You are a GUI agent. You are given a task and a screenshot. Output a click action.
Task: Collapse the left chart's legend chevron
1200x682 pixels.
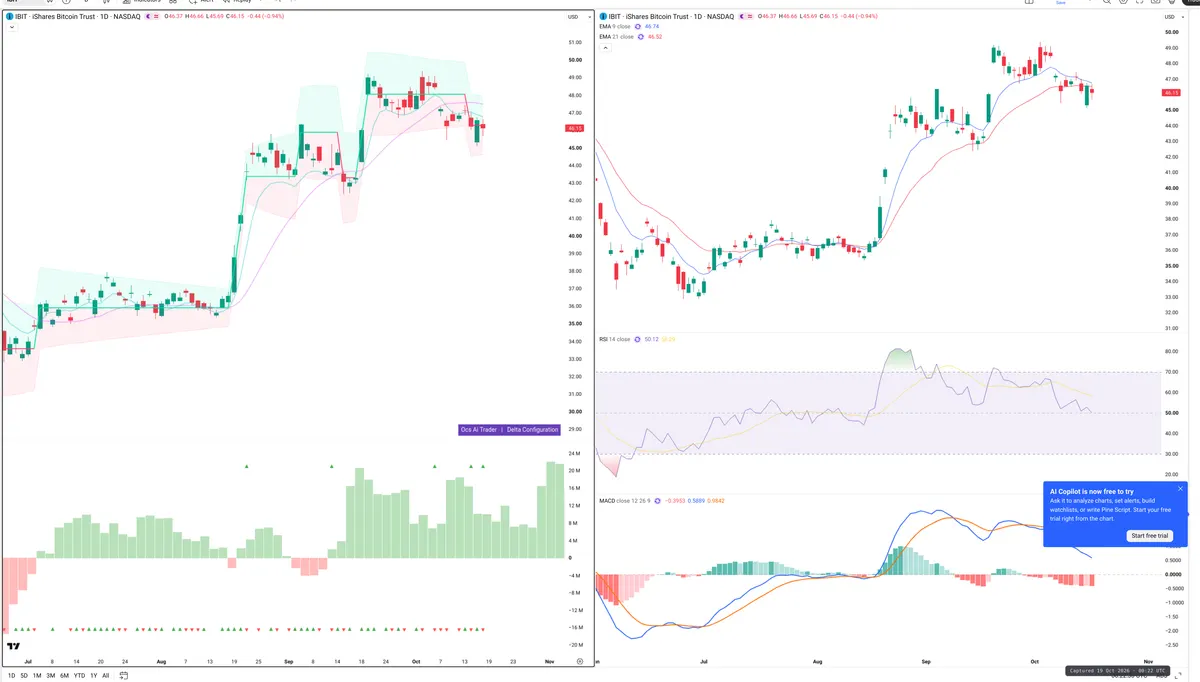pos(11,28)
